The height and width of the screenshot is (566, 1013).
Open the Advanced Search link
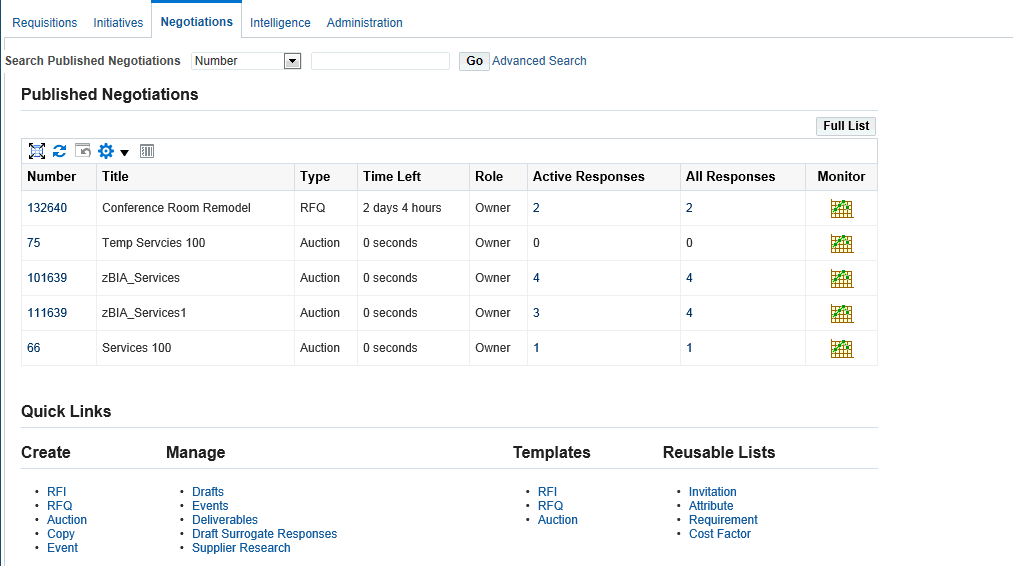(539, 61)
